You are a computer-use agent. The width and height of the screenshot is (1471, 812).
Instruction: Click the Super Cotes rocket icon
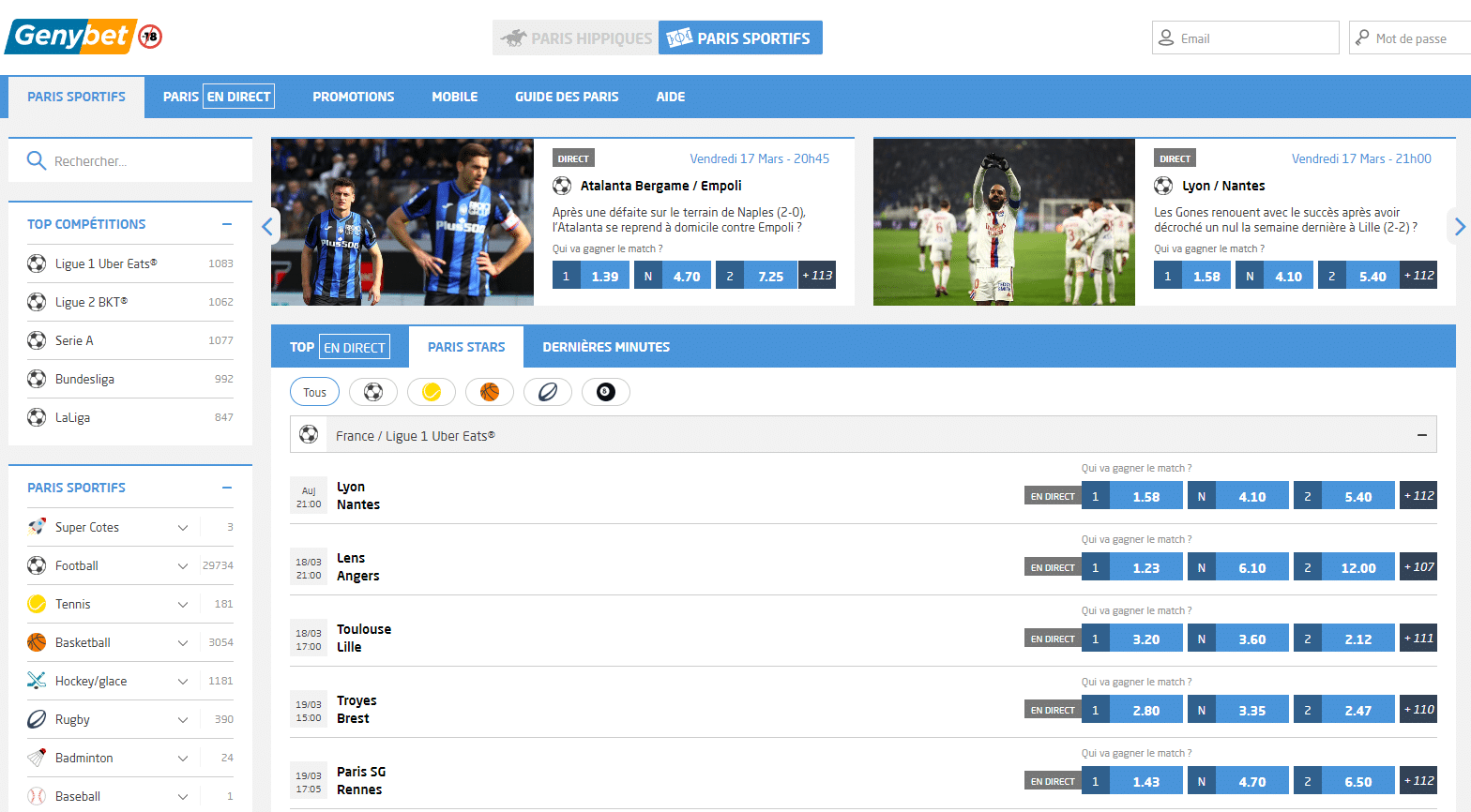(x=37, y=527)
